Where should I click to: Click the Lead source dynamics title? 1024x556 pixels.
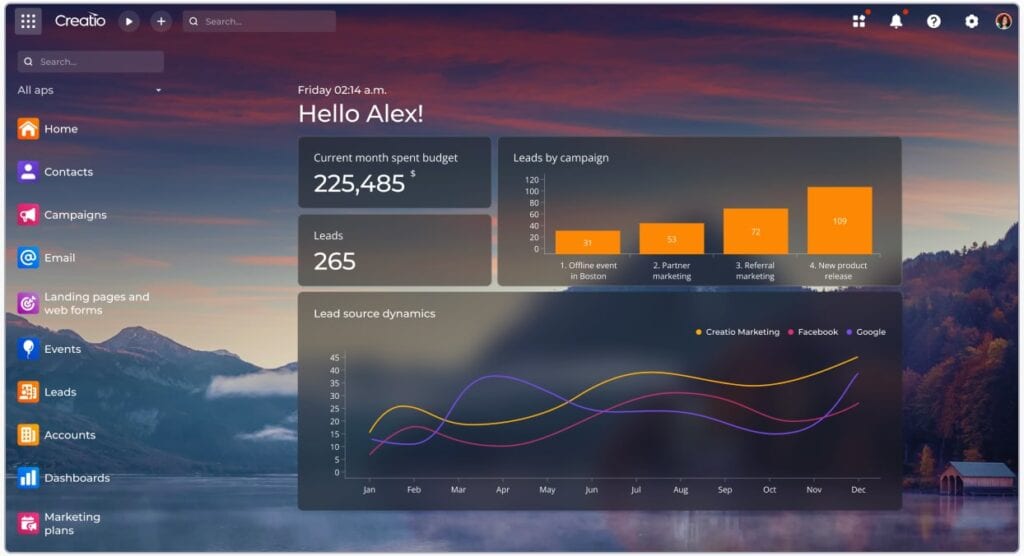tap(374, 314)
